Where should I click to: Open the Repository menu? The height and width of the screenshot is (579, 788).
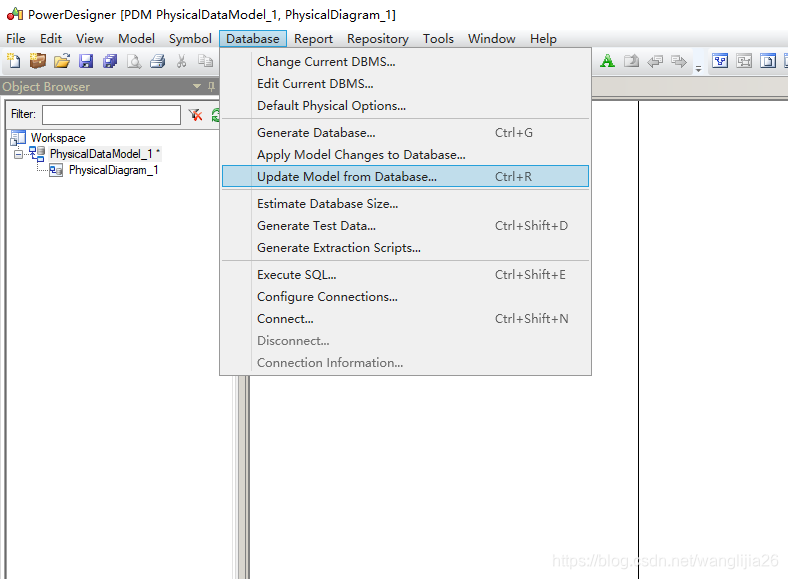coord(377,39)
